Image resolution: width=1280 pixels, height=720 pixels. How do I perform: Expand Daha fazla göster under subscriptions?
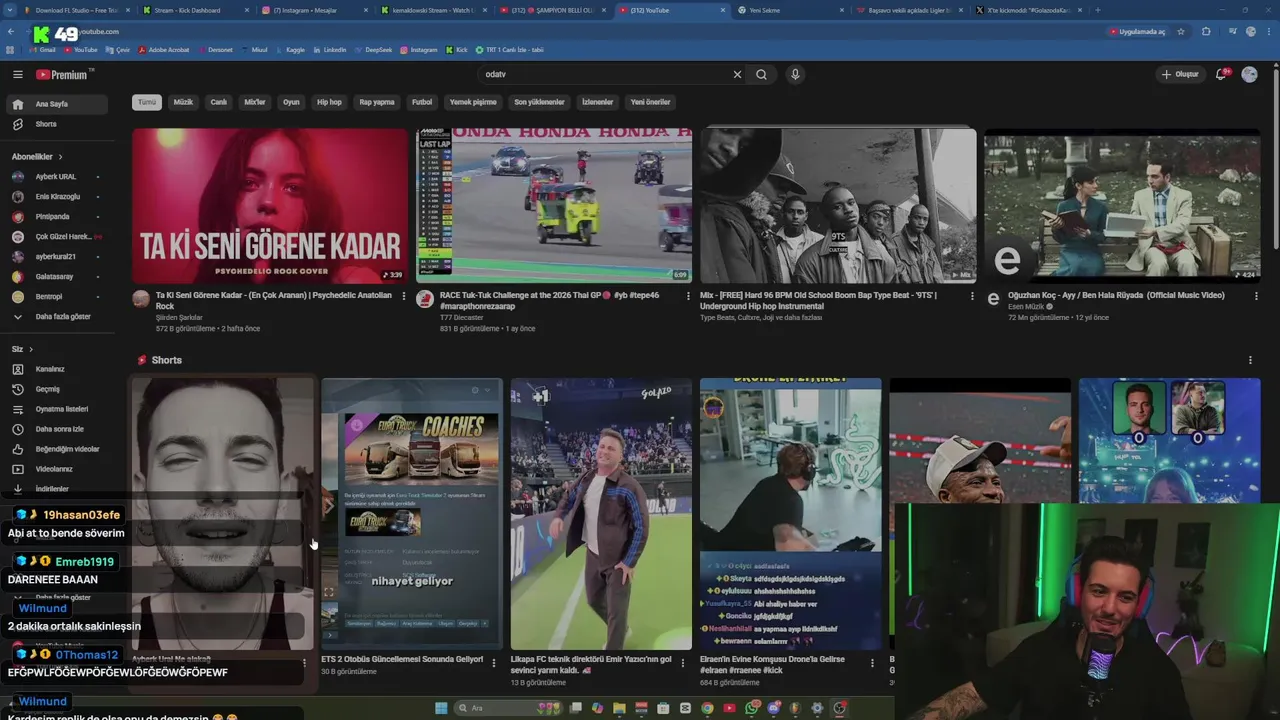(x=57, y=316)
